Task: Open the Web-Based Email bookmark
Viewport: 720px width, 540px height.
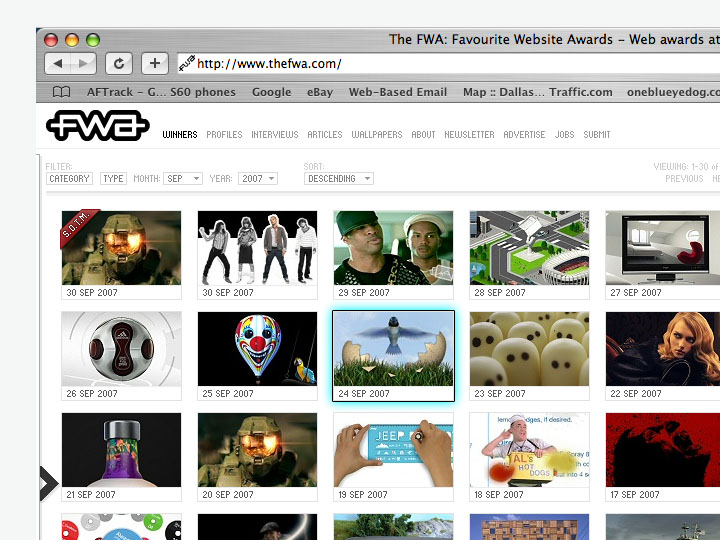Action: point(398,92)
